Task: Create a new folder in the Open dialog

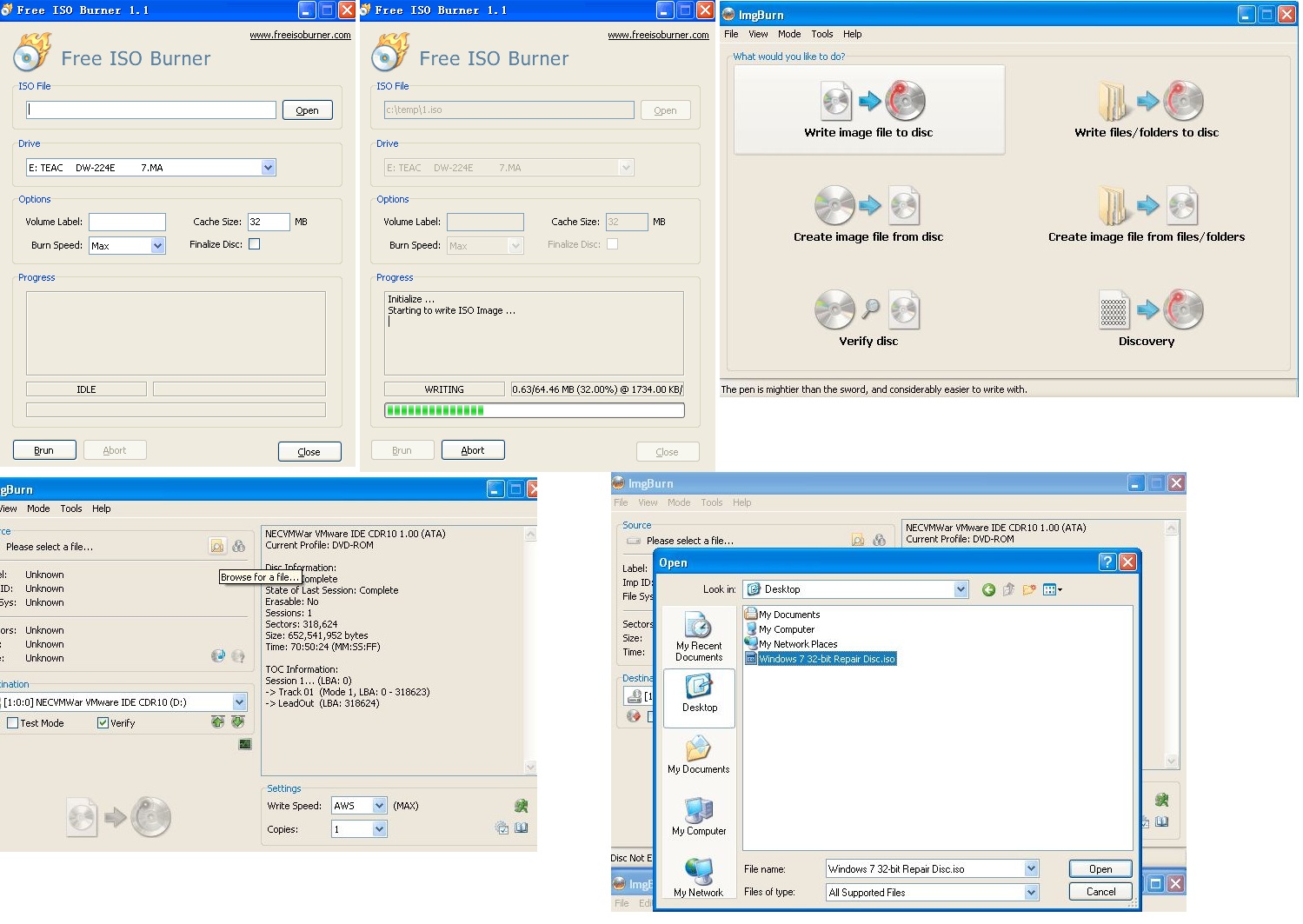Action: 1029,589
